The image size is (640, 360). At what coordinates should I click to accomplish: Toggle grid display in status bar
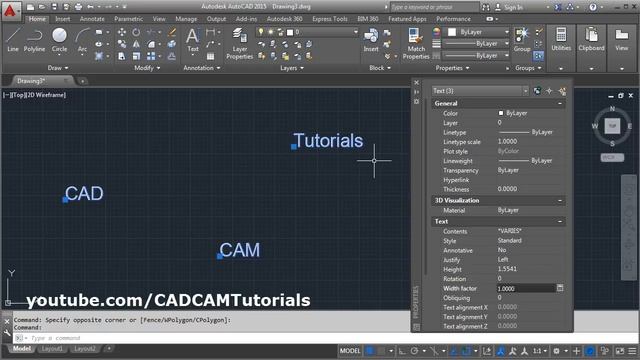pos(370,351)
